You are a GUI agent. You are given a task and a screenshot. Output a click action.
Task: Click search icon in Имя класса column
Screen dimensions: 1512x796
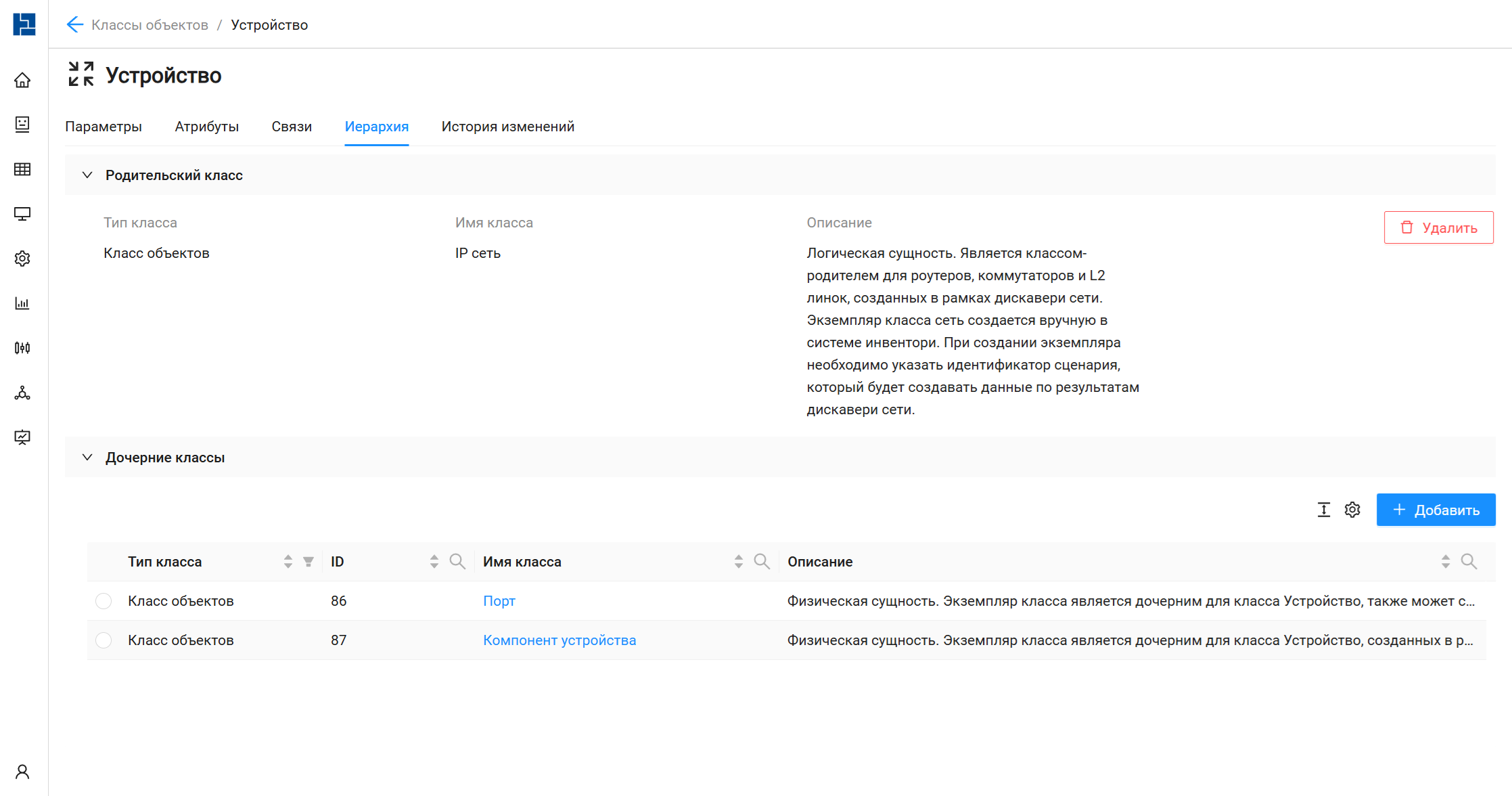[x=762, y=561]
